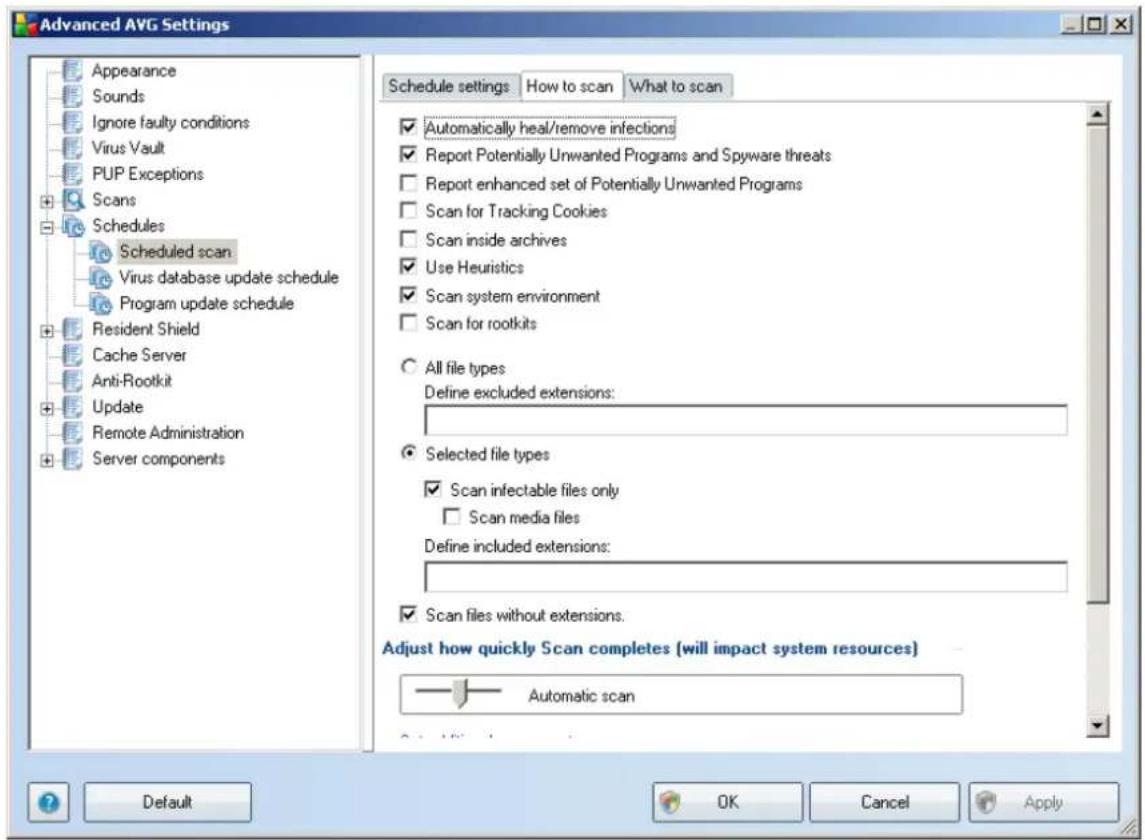Select the How to scan tab
This screenshot has width=1145, height=840.
[570, 85]
